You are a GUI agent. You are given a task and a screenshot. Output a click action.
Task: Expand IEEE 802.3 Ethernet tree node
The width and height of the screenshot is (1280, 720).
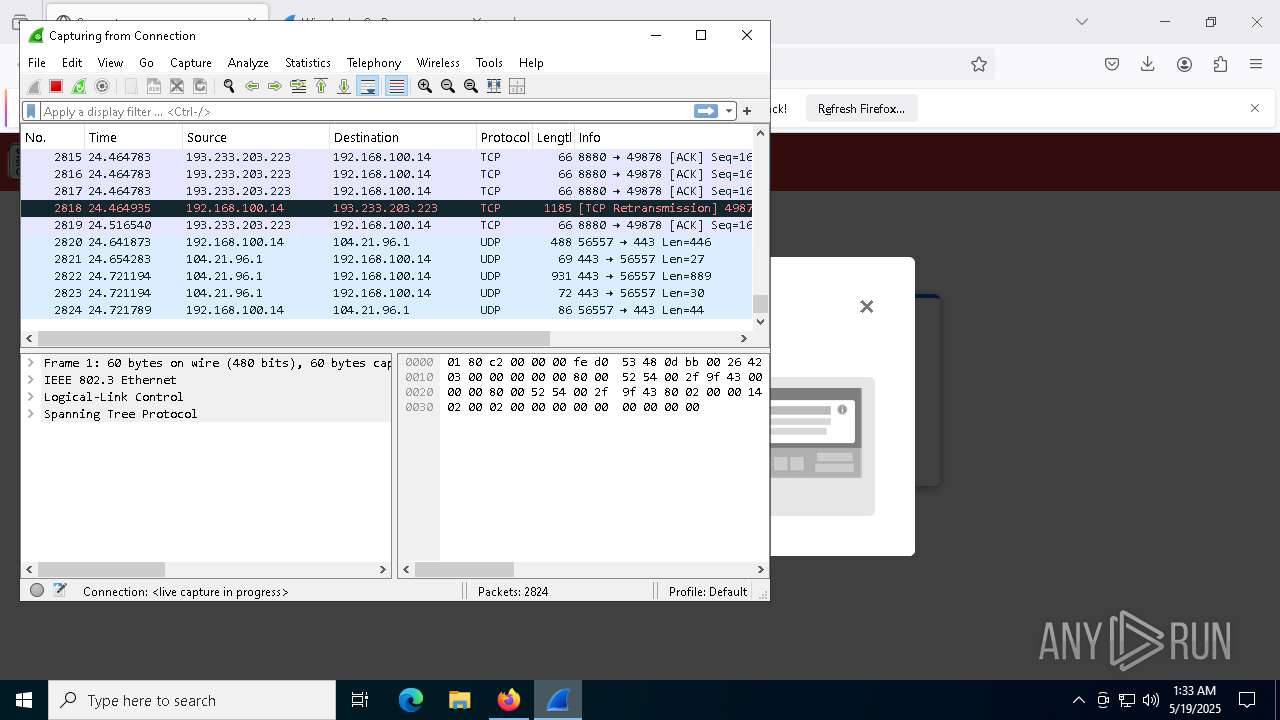coord(31,380)
